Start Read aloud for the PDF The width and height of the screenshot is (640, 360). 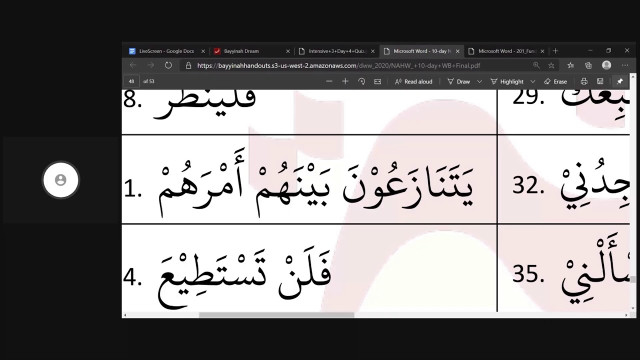coord(413,82)
